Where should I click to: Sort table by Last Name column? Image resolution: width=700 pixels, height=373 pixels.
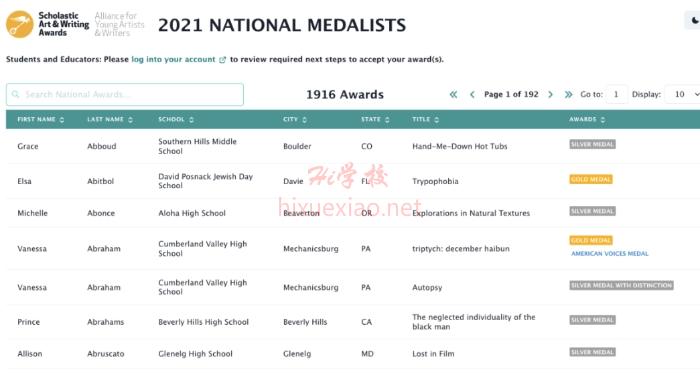[110, 120]
